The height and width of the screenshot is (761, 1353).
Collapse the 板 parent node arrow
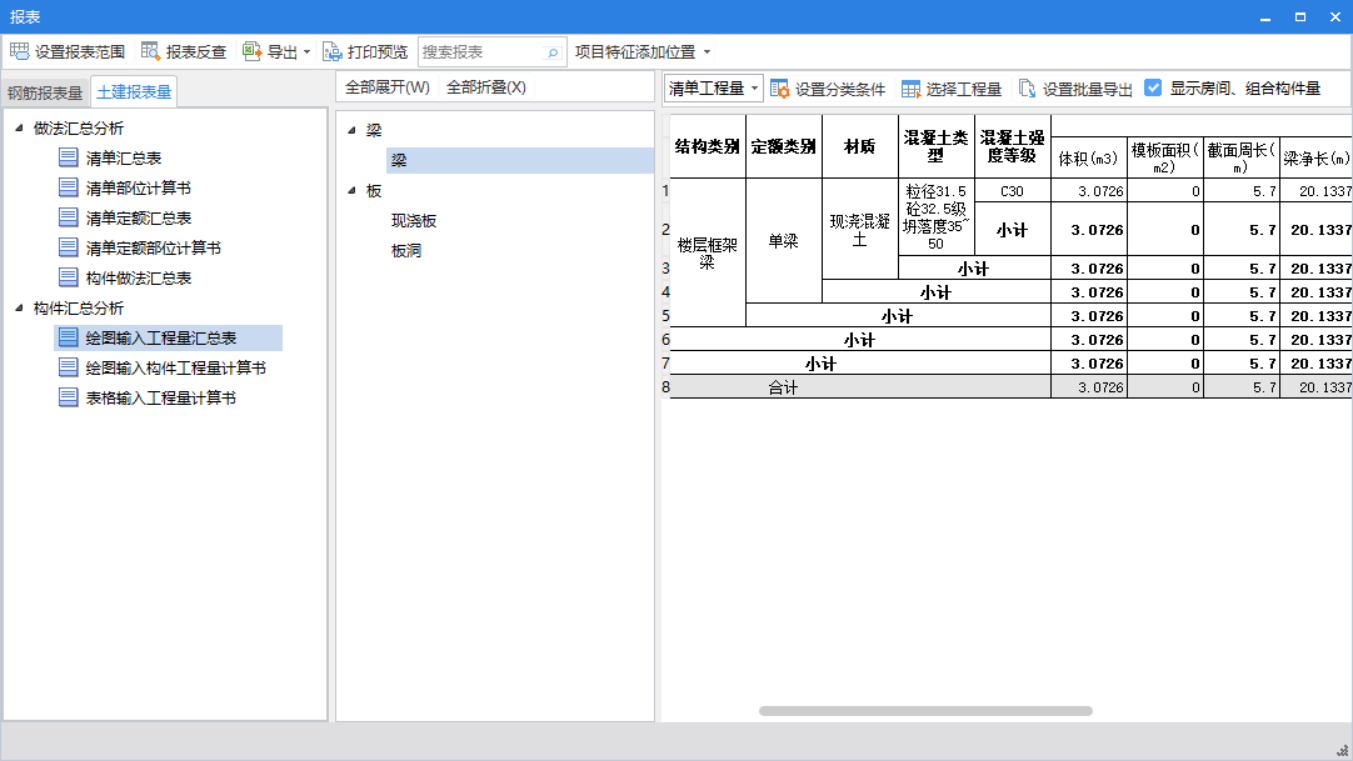[352, 190]
